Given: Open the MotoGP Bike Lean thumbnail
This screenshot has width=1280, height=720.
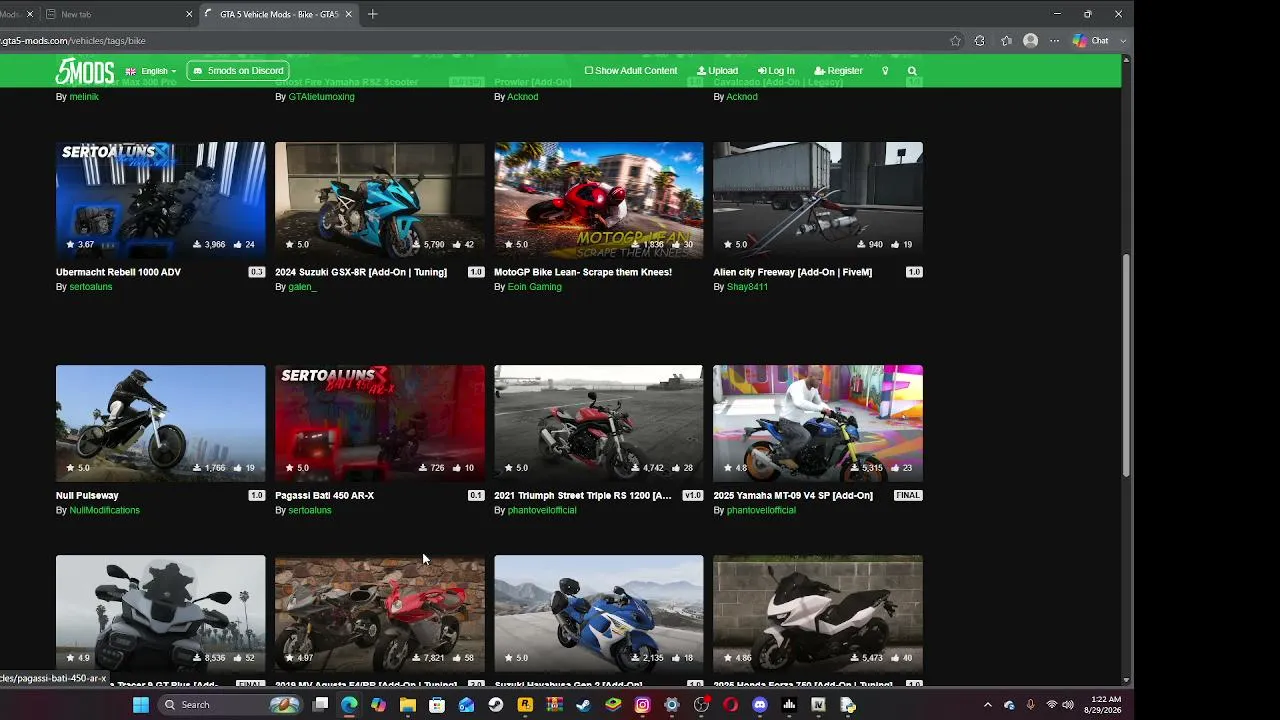Looking at the screenshot, I should (x=599, y=200).
